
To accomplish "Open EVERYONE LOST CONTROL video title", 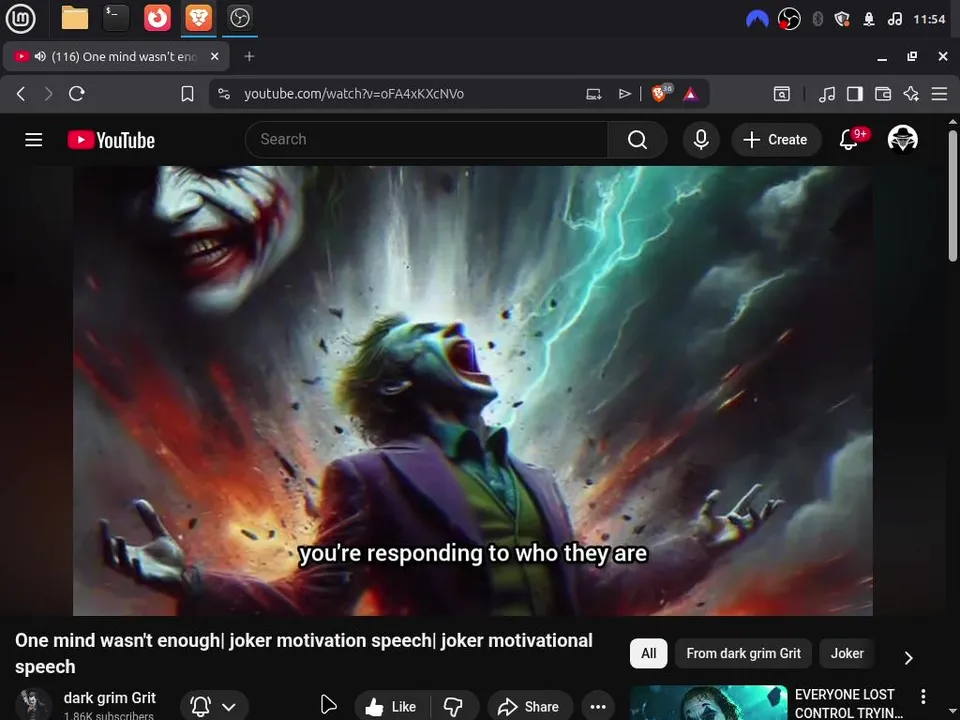I will tap(848, 703).
